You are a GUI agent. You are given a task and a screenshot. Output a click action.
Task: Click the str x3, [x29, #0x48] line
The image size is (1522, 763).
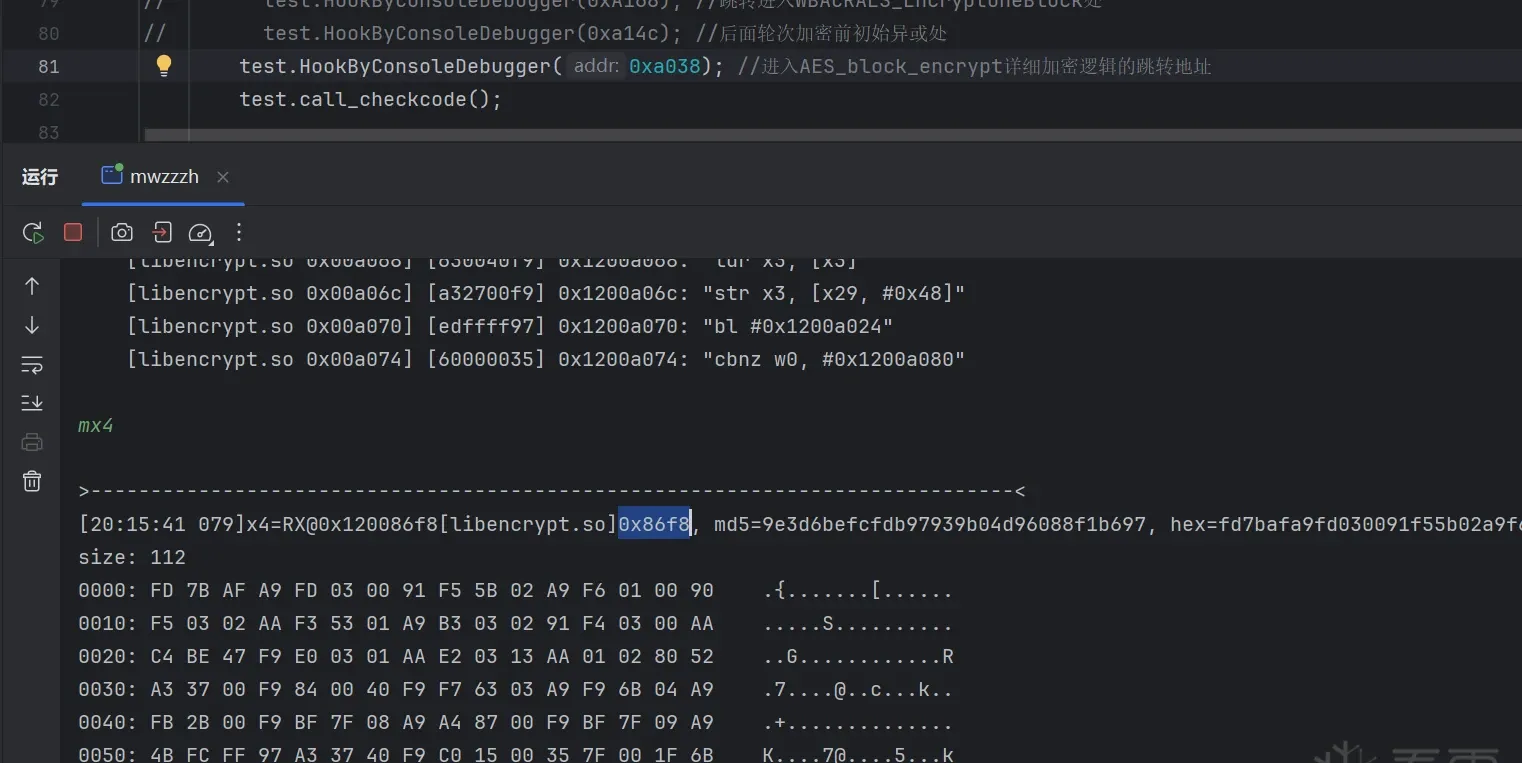tap(546, 293)
